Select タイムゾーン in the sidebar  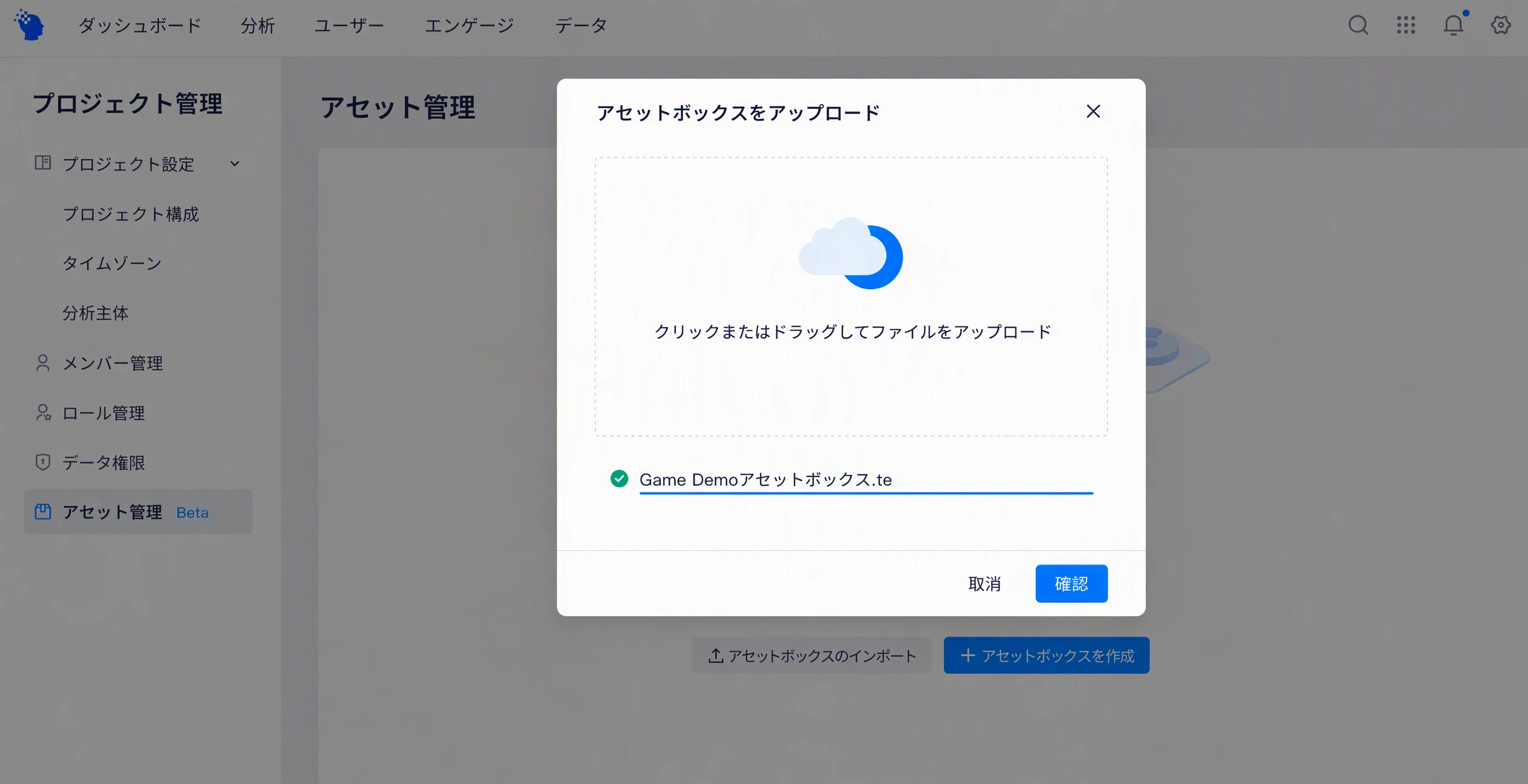[112, 263]
